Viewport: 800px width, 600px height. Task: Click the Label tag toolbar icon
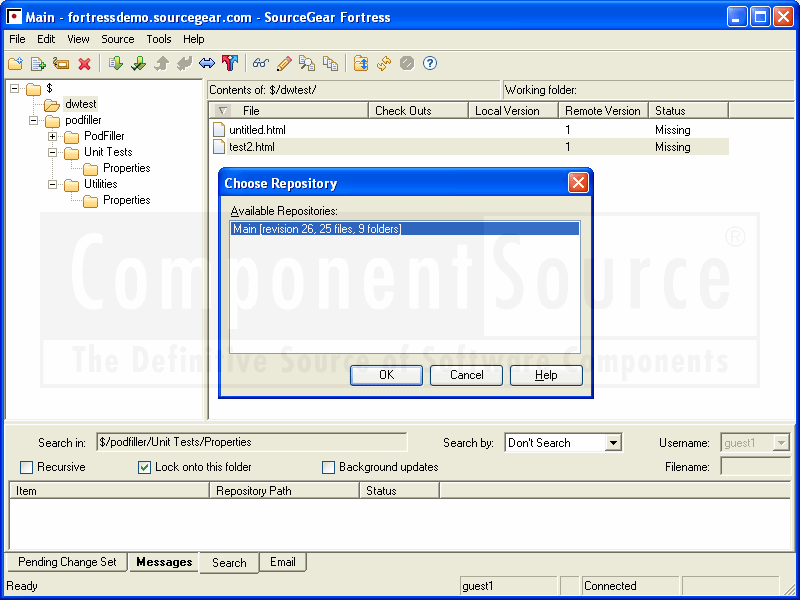[61, 64]
